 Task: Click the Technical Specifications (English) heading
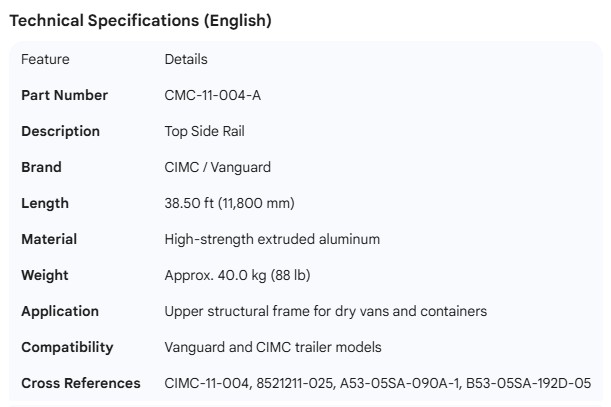pyautogui.click(x=140, y=20)
